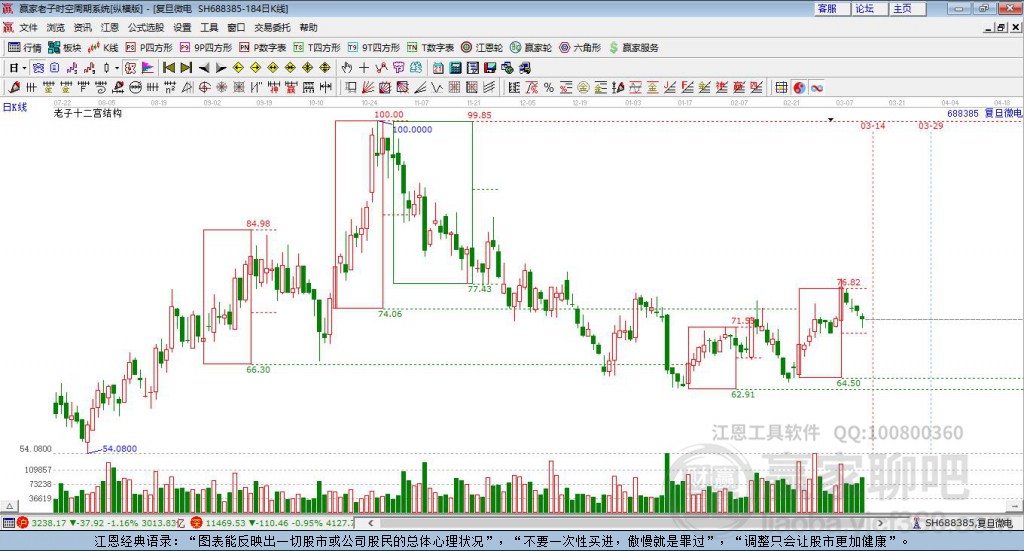Open the 9T四方形 tool
The width and height of the screenshot is (1024, 551).
[374, 48]
